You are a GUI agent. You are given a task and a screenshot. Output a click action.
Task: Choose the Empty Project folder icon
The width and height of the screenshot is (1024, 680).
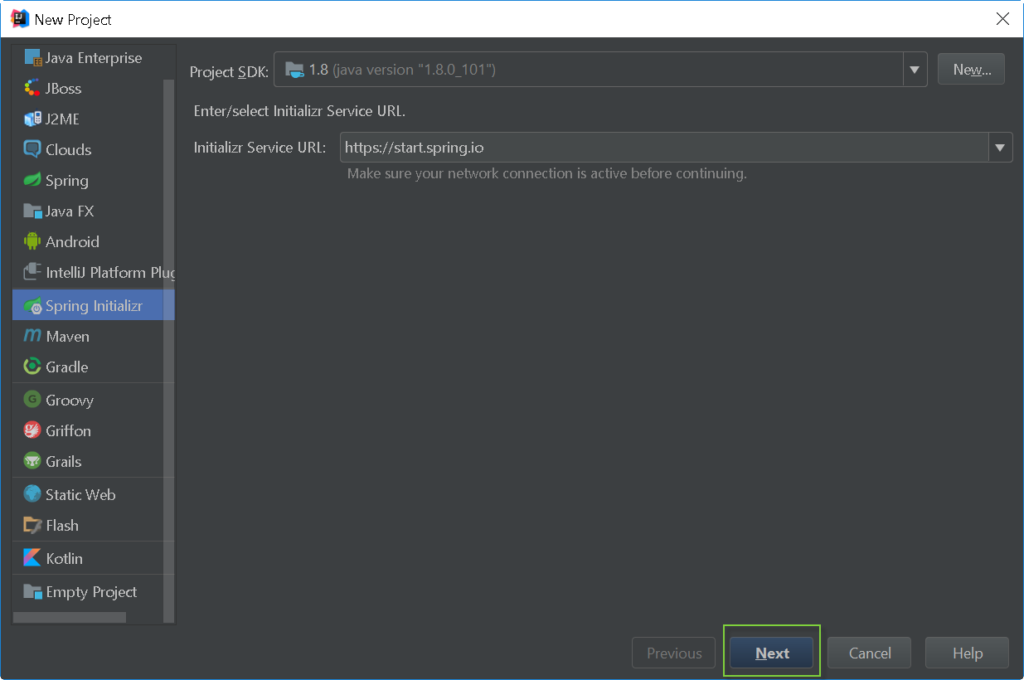click(33, 591)
